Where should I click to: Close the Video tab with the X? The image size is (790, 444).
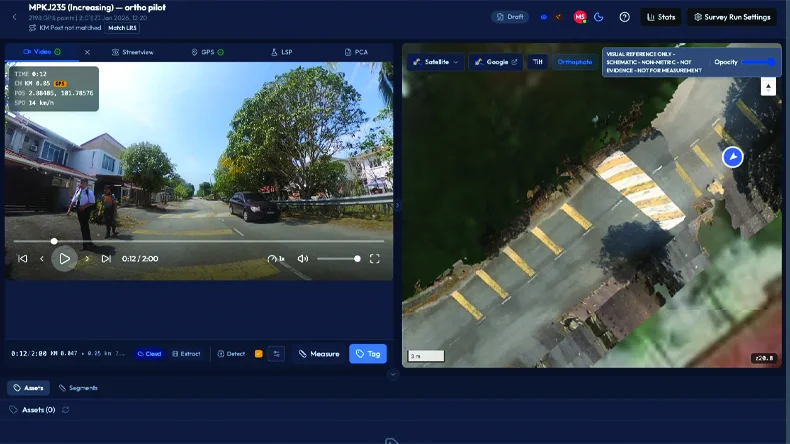tap(87, 52)
